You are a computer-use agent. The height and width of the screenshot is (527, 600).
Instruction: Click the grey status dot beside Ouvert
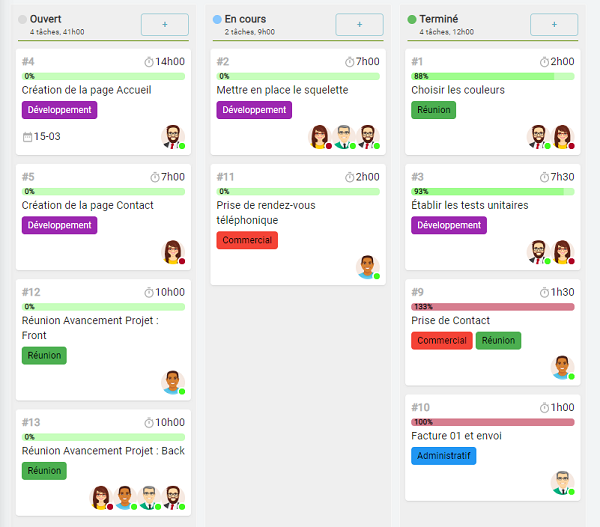coord(23,19)
